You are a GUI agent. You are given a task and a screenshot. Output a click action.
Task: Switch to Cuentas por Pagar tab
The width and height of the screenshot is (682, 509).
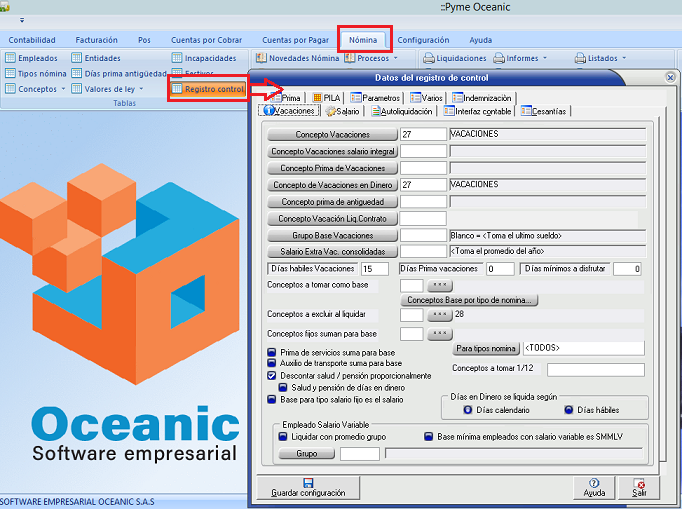tap(295, 40)
